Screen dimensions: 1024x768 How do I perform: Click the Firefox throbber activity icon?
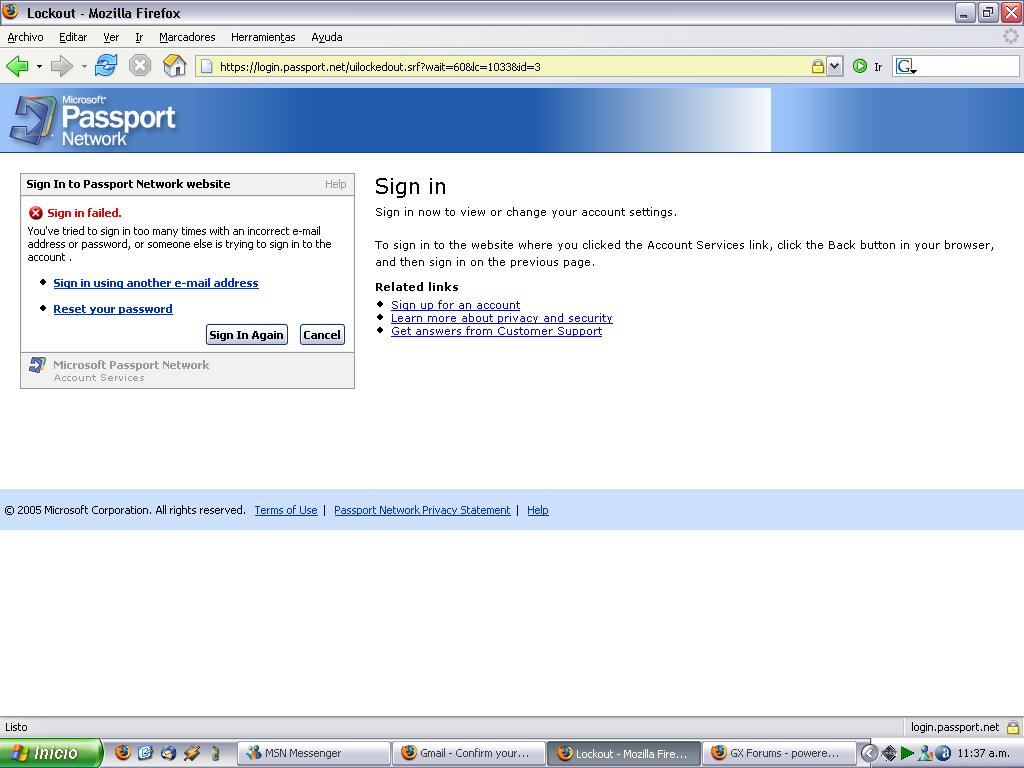[1011, 37]
